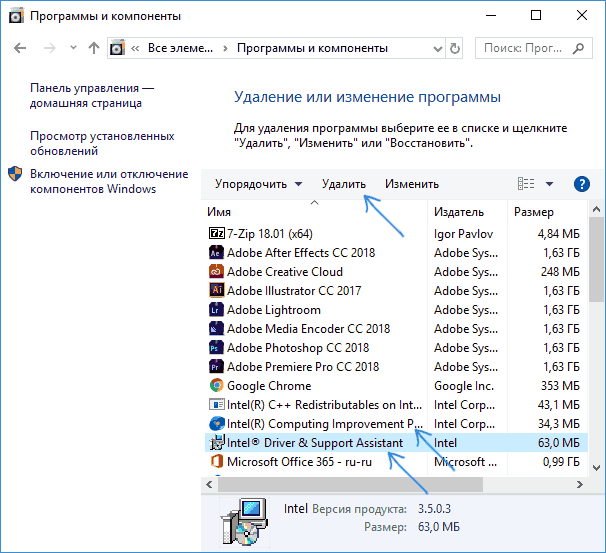Click the Windows features shield icon
Image resolution: width=606 pixels, height=553 pixels.
point(15,174)
